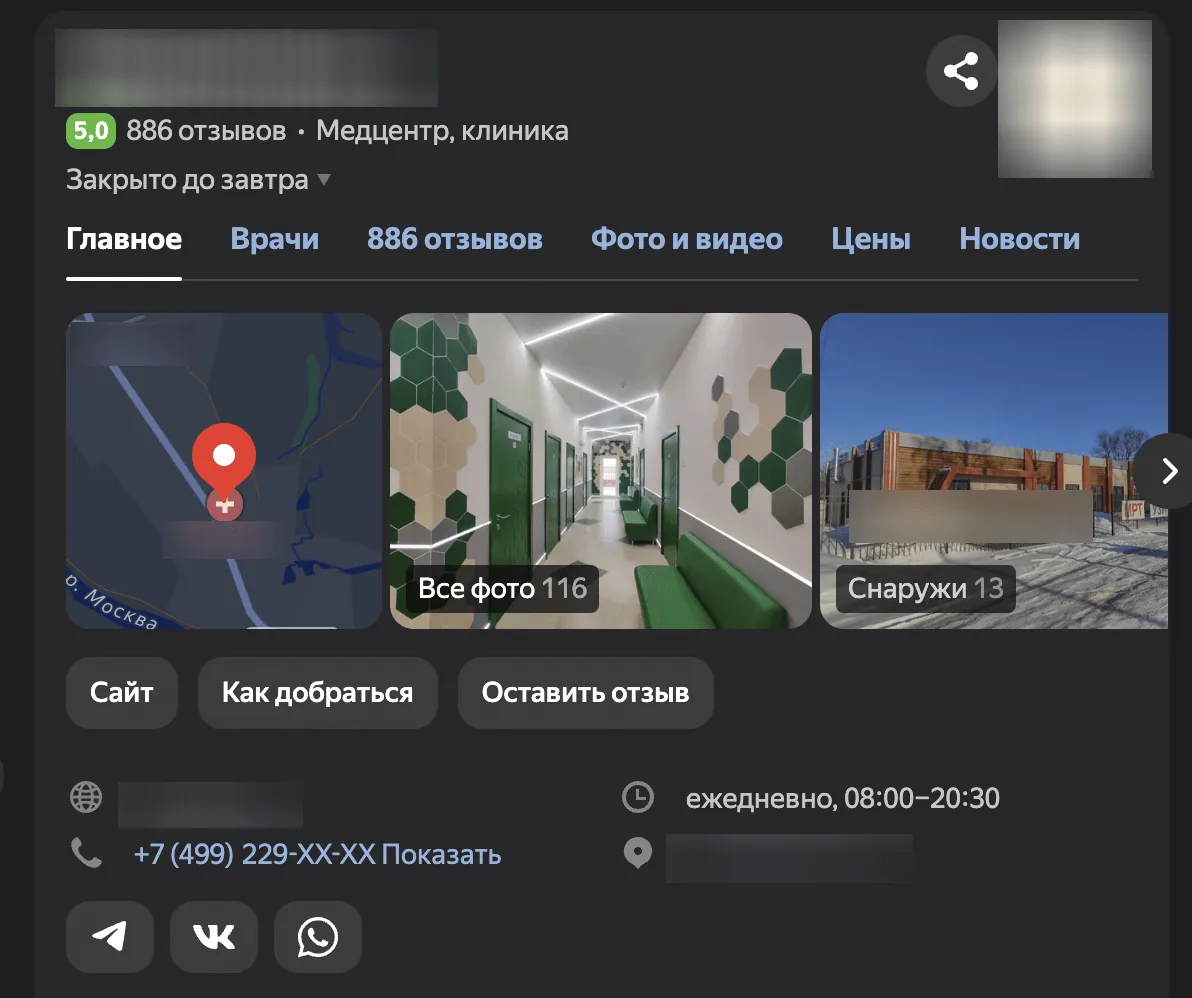
Task: Open the map thumbnail
Action: point(224,470)
